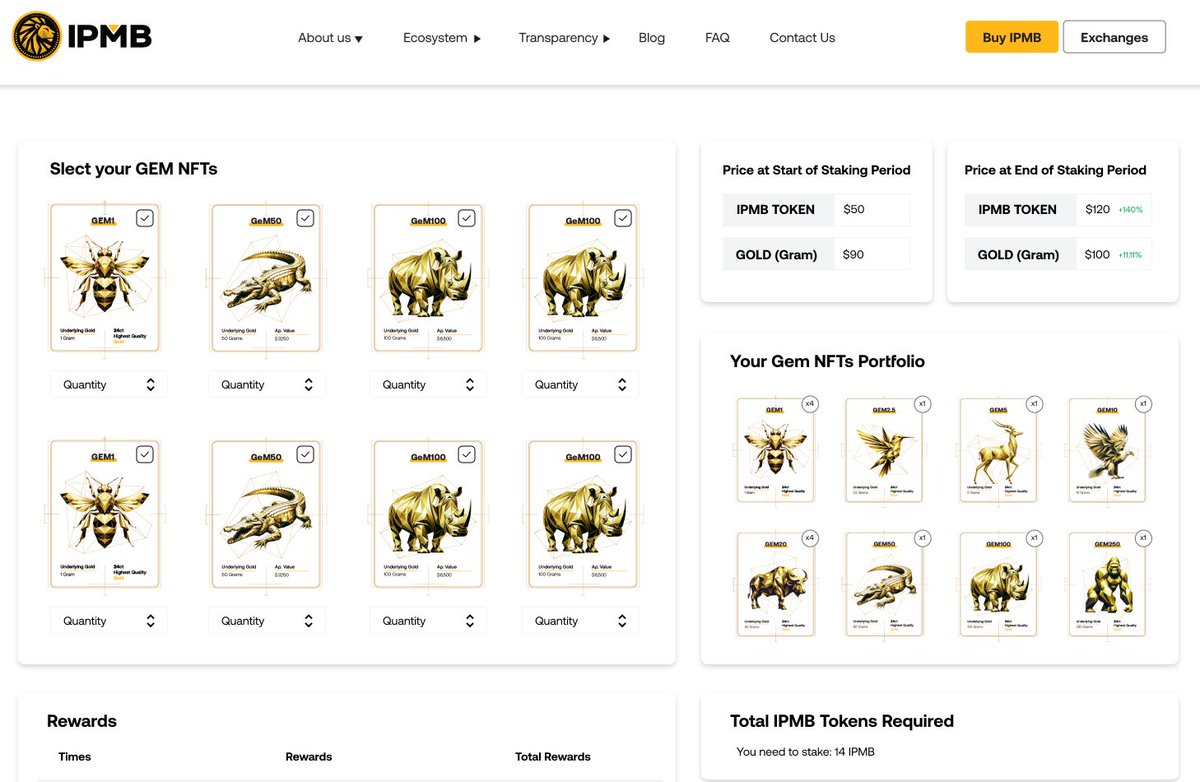
Task: Open Quantity dropdown under top-row GEM1
Action: pyautogui.click(x=109, y=384)
